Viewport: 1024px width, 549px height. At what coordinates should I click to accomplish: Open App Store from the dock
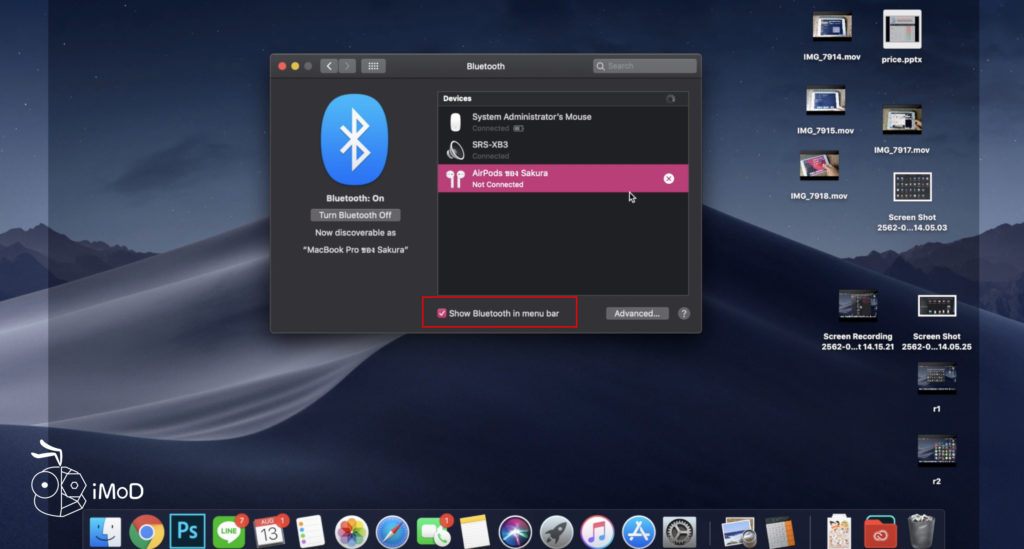coord(638,532)
